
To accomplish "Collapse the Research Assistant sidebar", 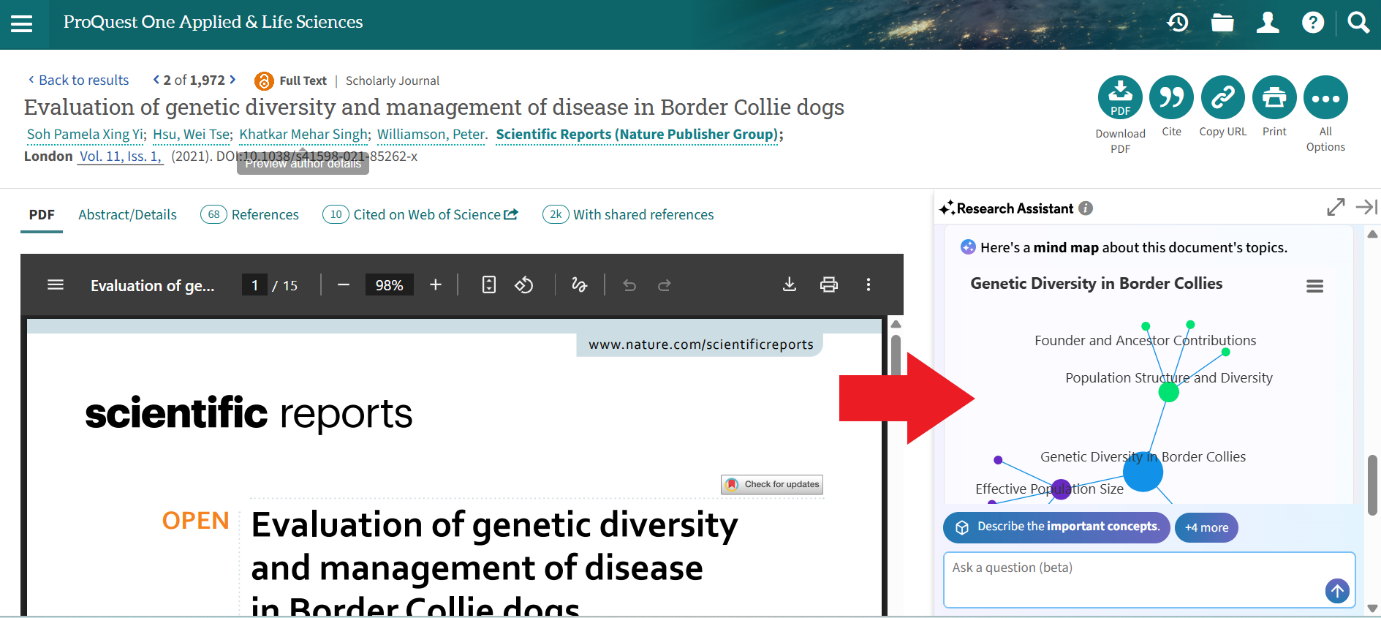I will [x=1366, y=207].
